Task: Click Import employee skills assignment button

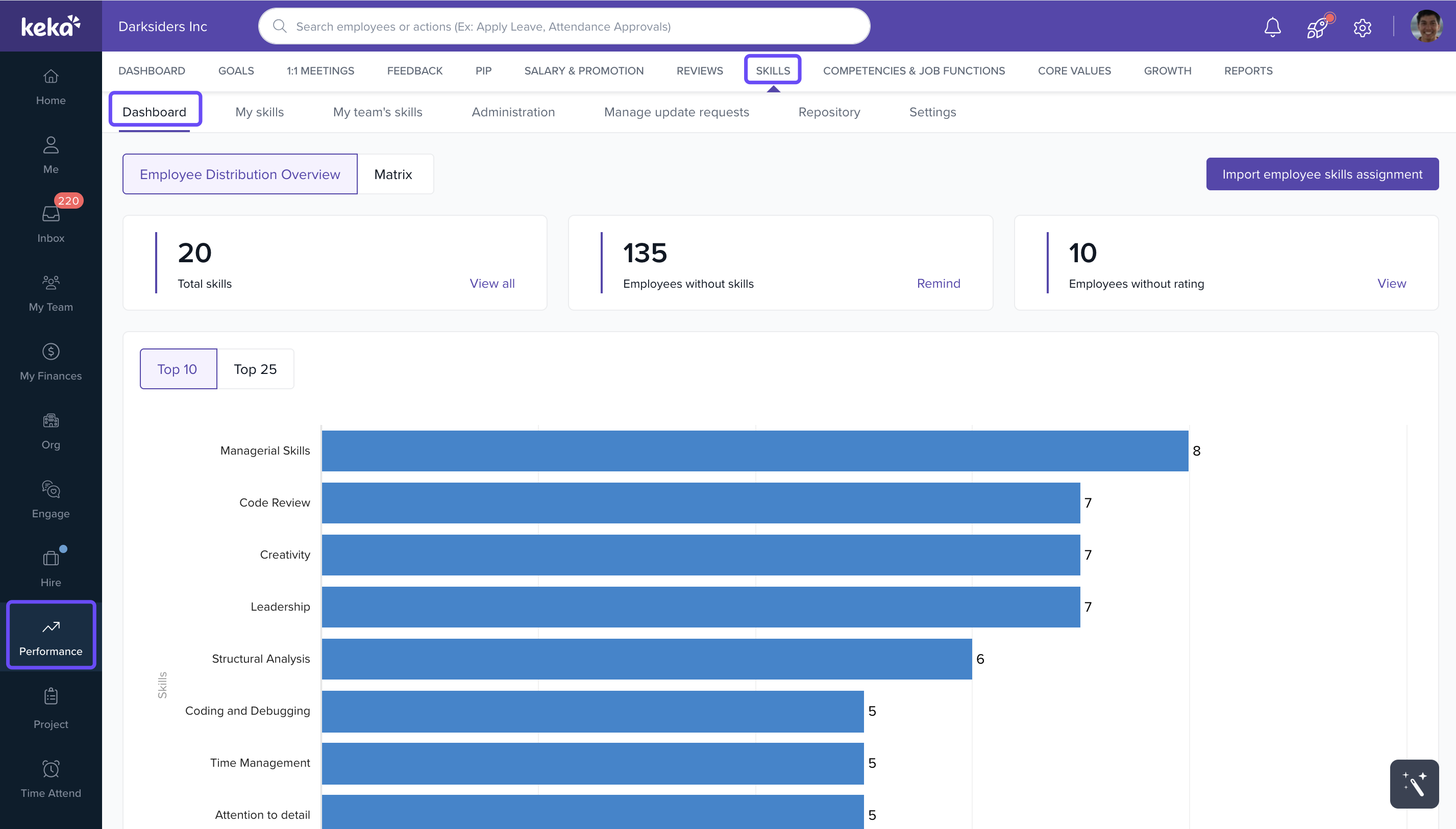Action: coord(1322,174)
